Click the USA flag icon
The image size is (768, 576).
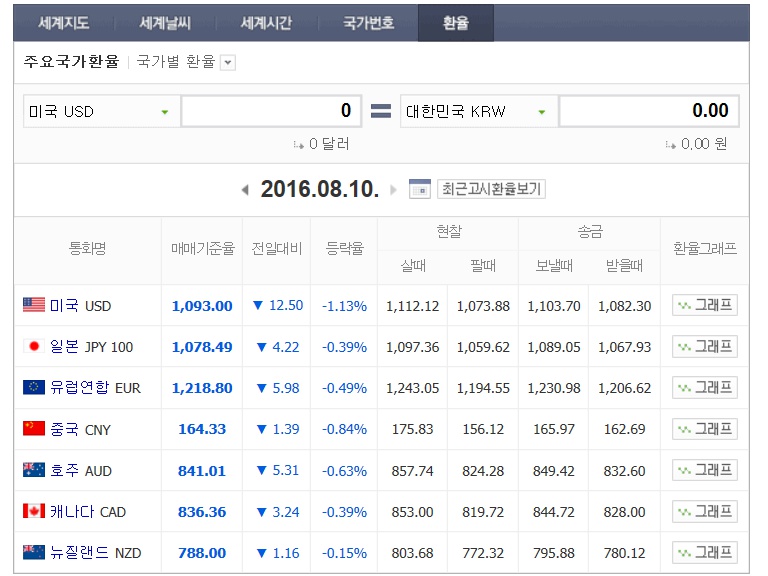[x=34, y=305]
